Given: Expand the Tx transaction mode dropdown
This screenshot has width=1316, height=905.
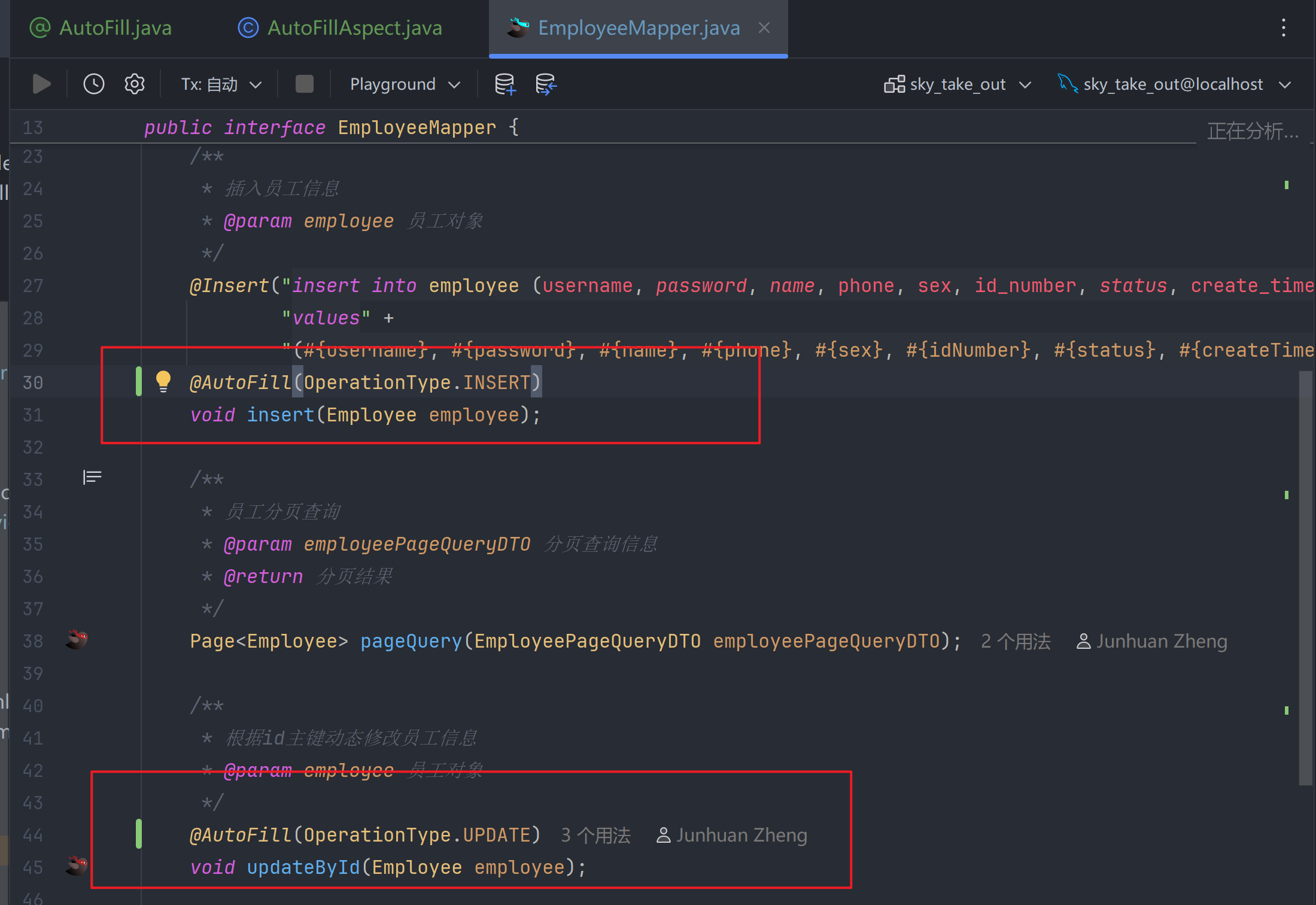Looking at the screenshot, I should pos(221,84).
